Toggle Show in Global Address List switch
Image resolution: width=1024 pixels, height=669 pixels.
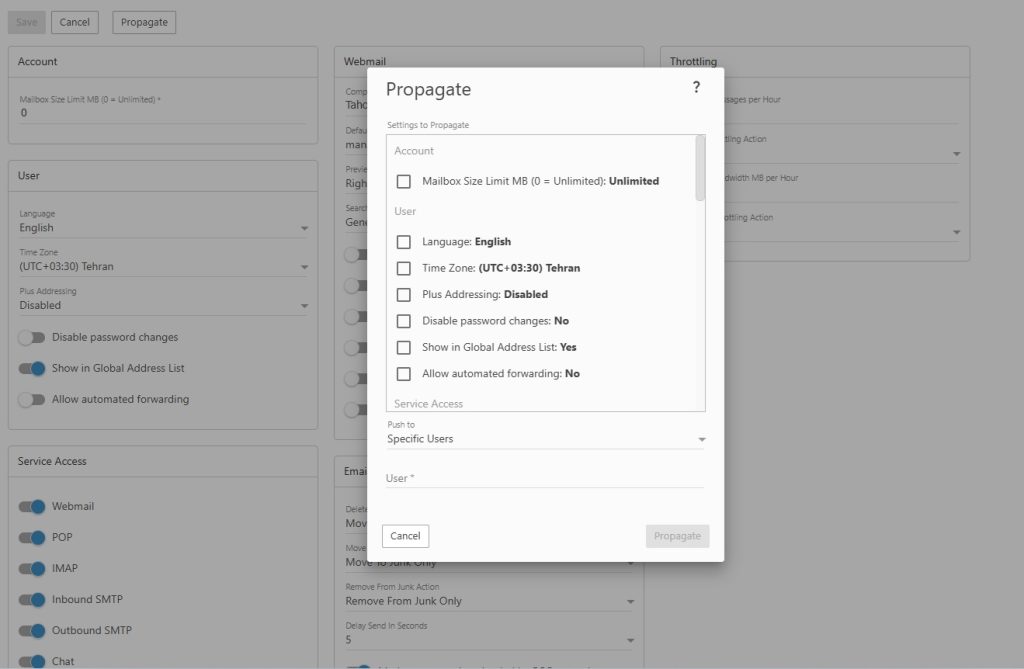point(31,368)
